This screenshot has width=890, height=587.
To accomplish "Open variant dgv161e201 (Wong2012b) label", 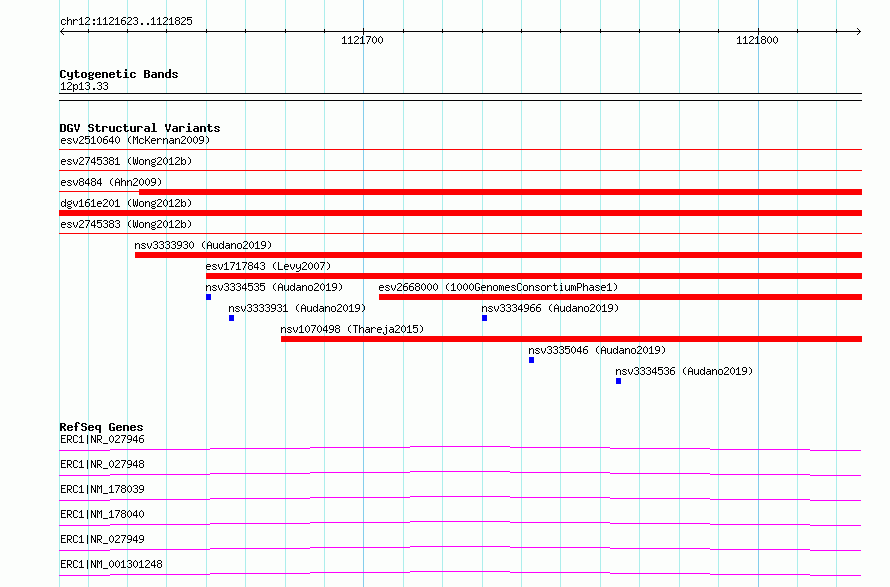I will click(126, 203).
